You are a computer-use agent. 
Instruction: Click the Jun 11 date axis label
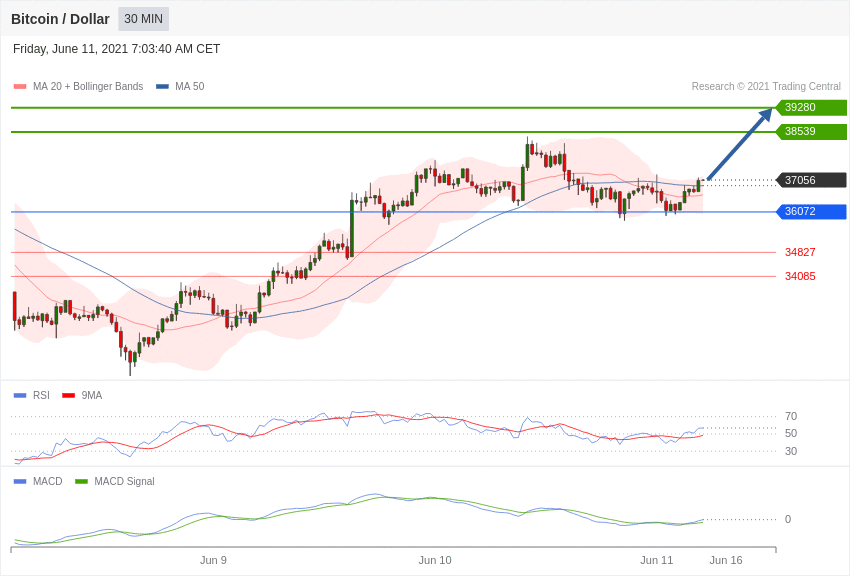[x=656, y=560]
